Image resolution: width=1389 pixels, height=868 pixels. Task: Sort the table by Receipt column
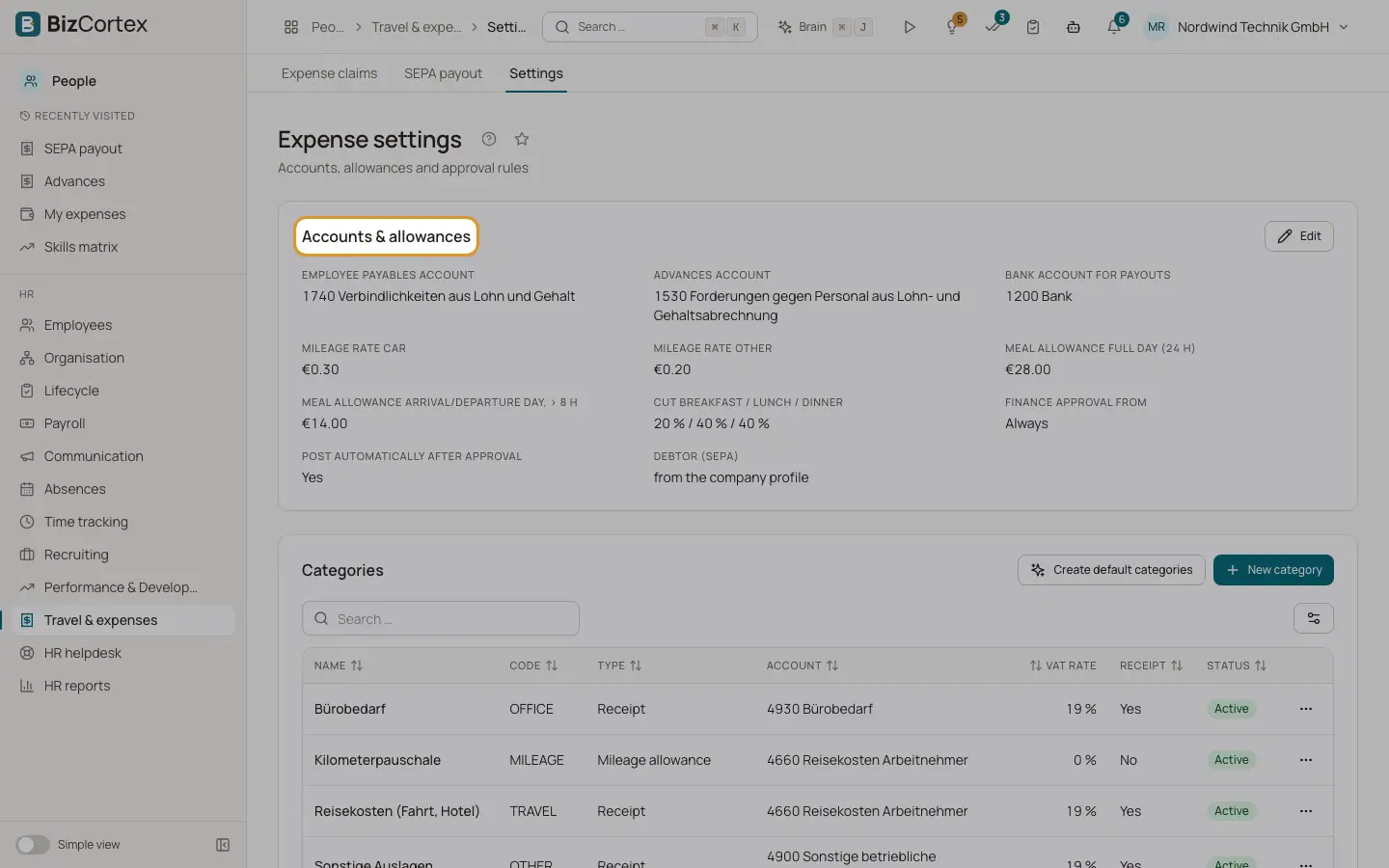coord(1152,665)
